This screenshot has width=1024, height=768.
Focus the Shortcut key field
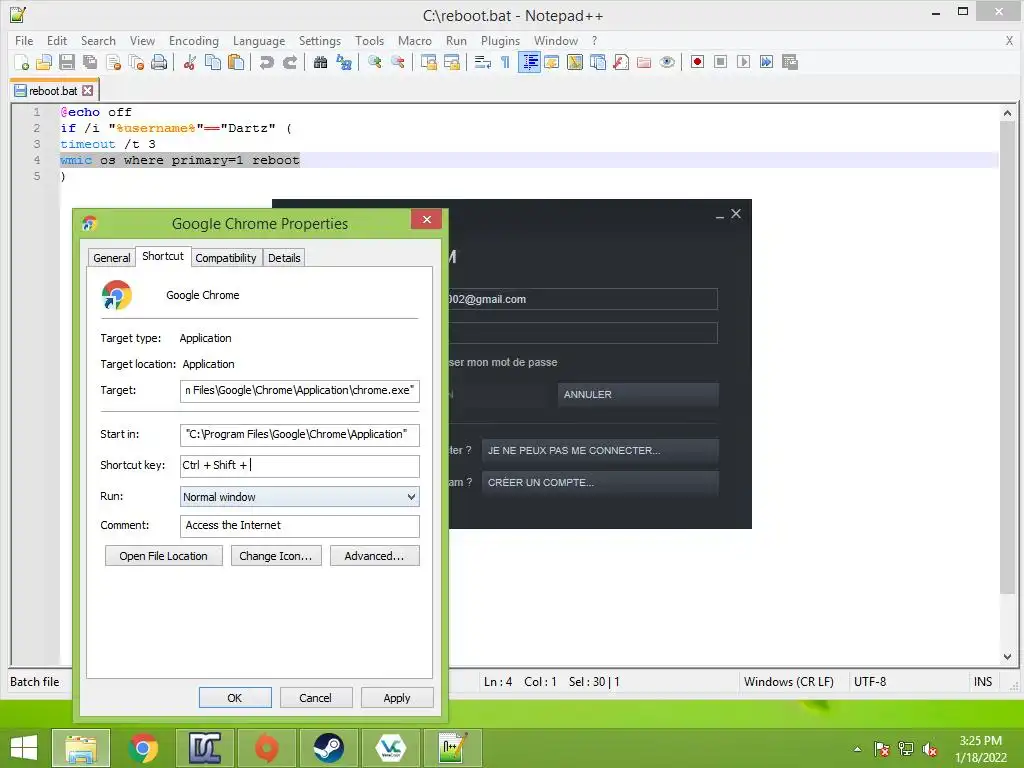tap(300, 466)
